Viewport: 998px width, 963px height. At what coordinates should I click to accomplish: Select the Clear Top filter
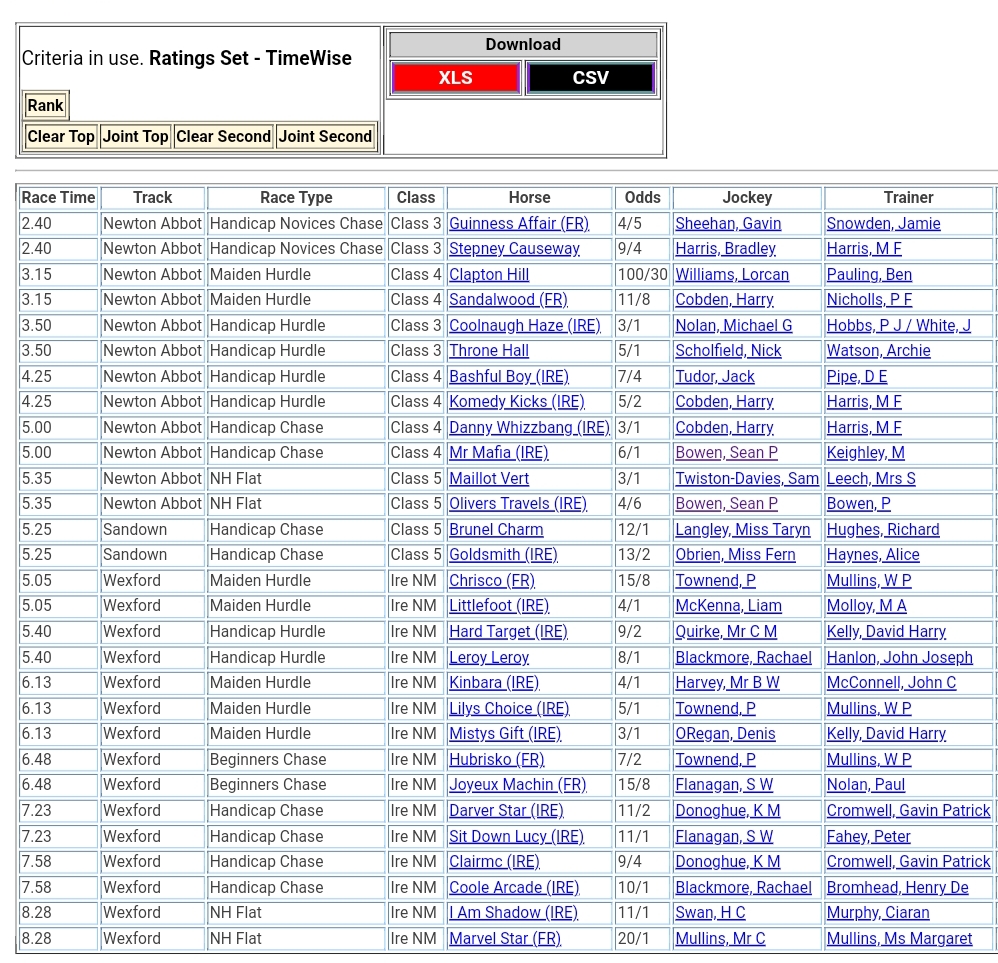click(x=61, y=136)
